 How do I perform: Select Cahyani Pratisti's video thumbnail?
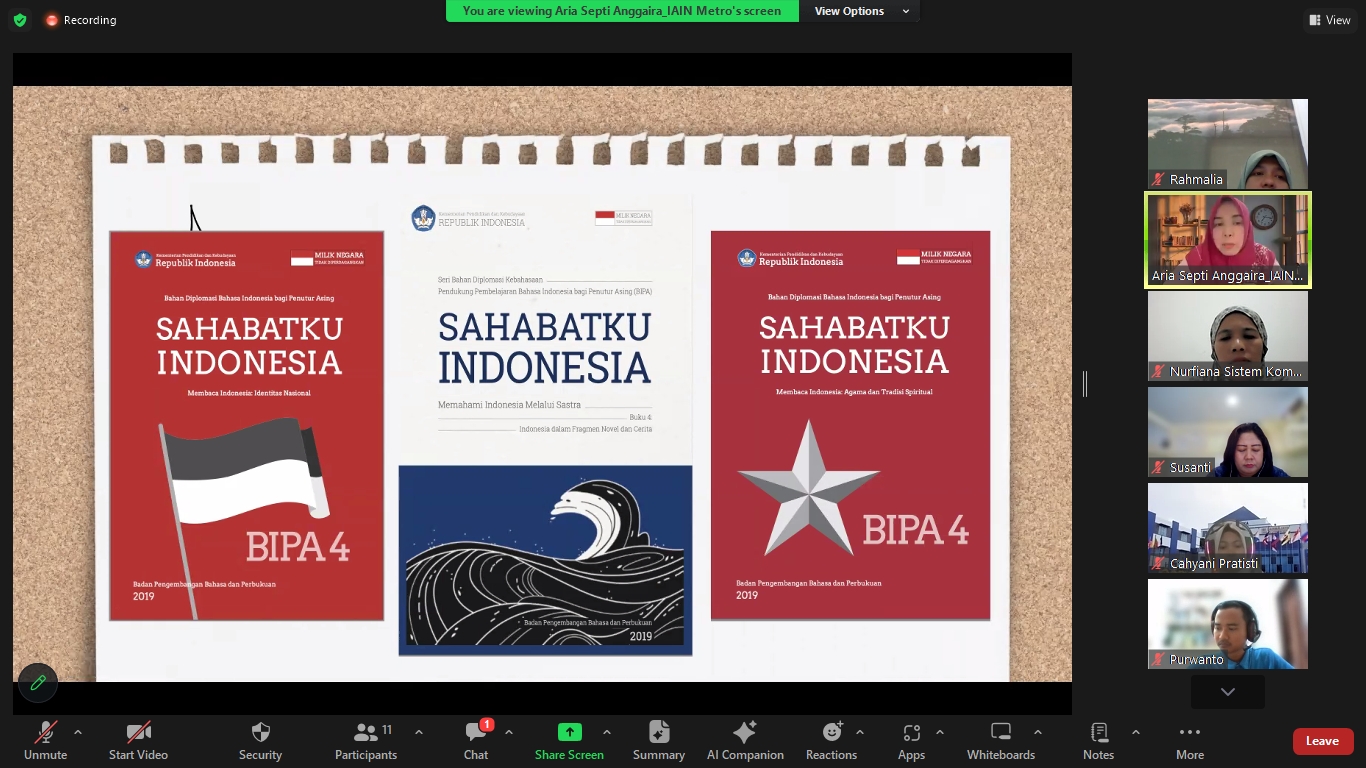1227,528
